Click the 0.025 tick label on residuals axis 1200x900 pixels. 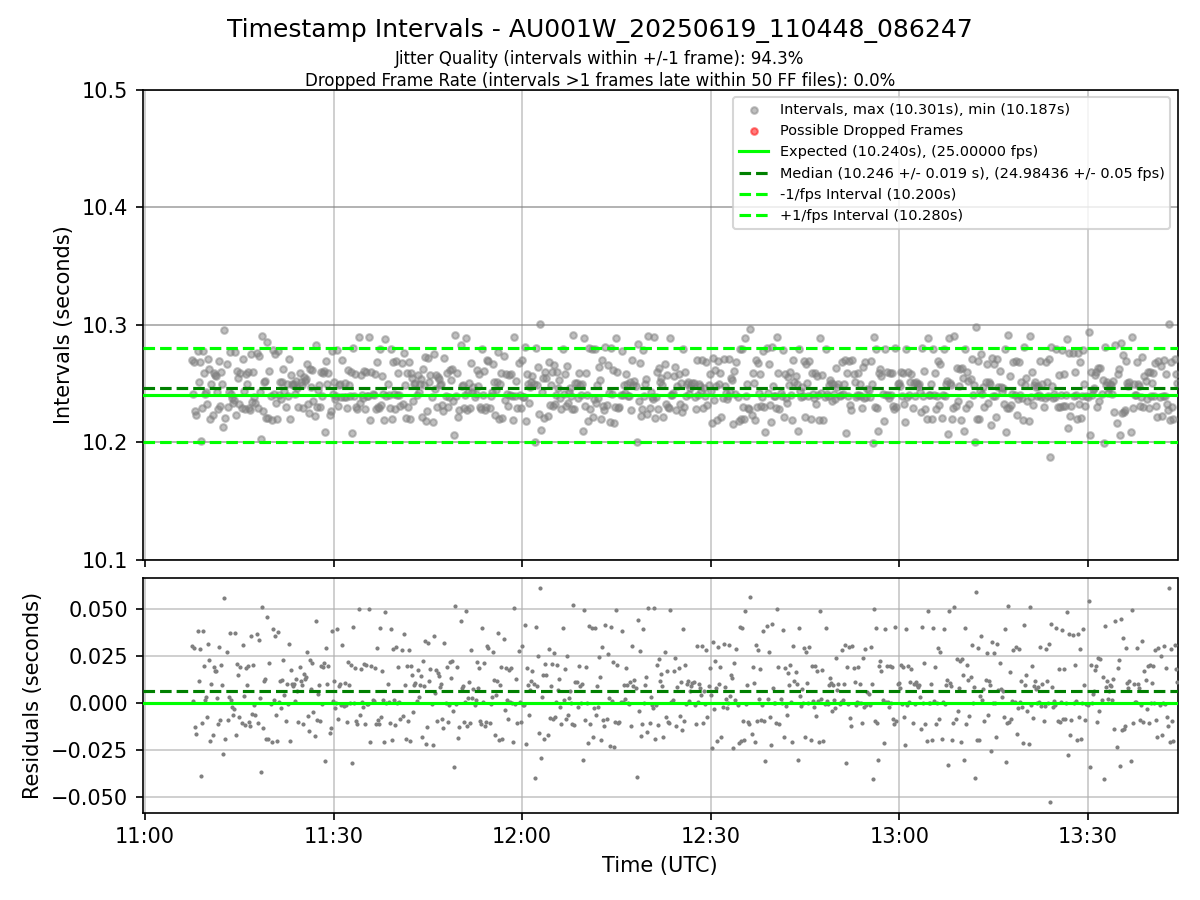100,656
